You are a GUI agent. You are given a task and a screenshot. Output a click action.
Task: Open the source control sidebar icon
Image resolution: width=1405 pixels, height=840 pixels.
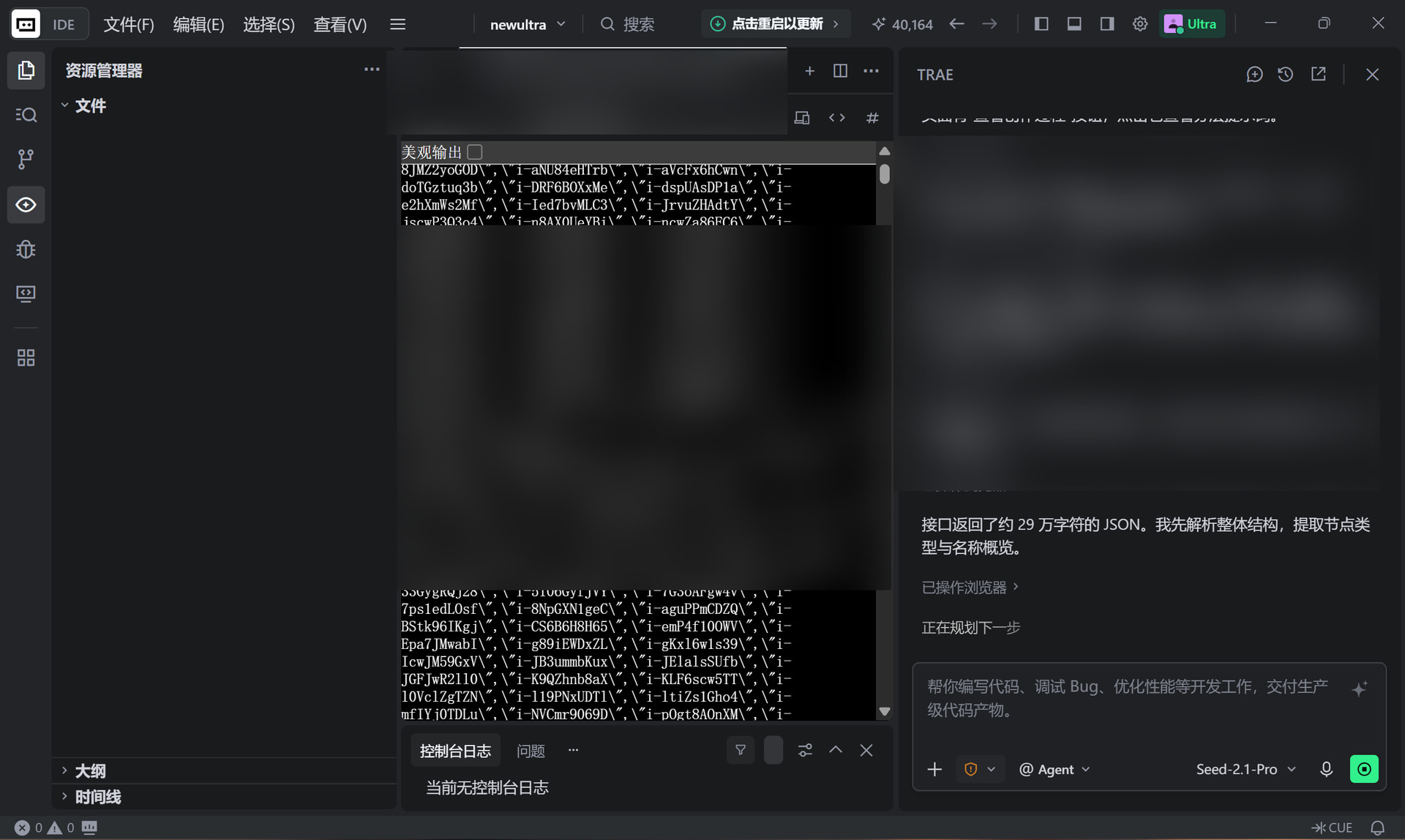click(26, 159)
